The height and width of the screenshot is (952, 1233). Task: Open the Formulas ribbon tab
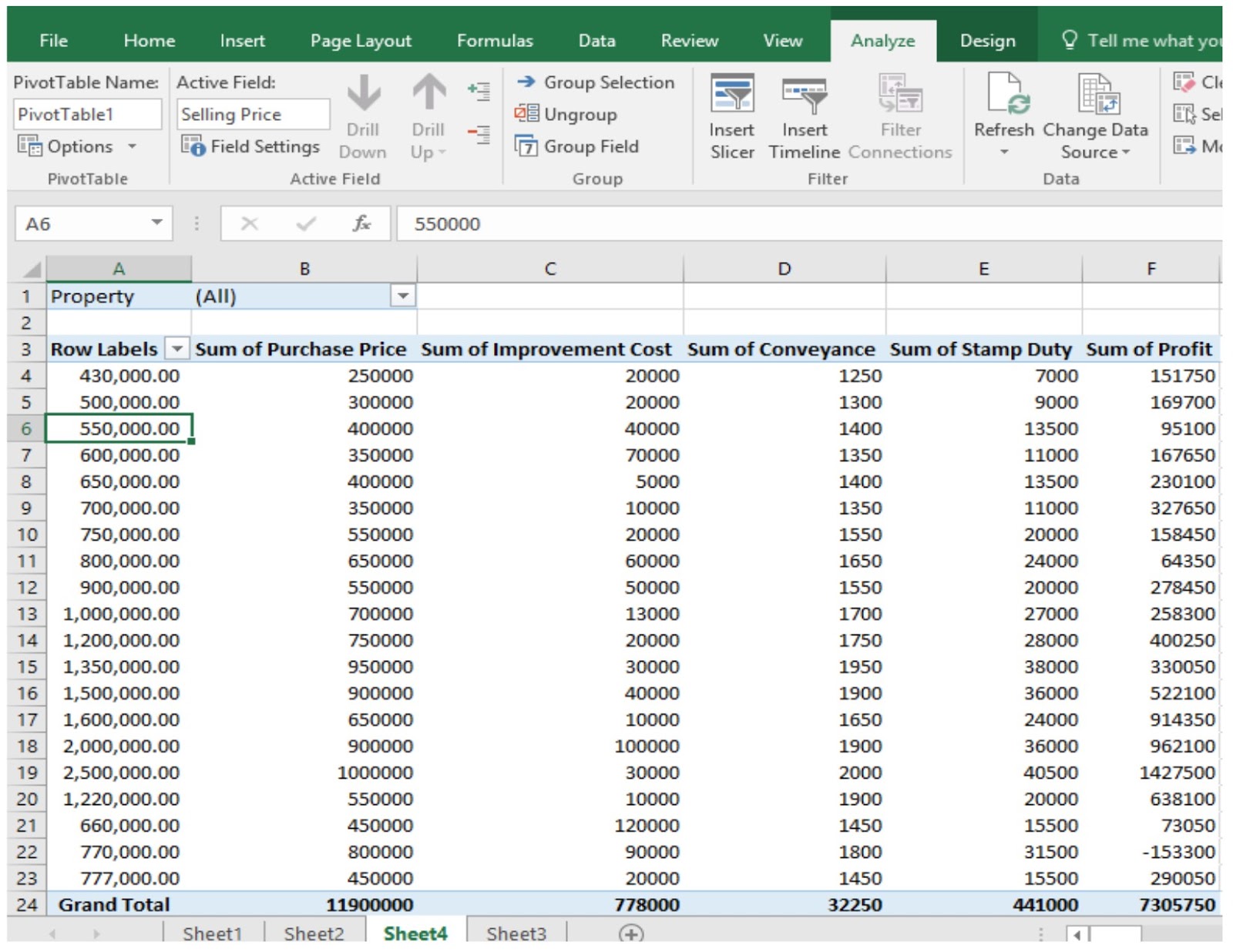[494, 41]
